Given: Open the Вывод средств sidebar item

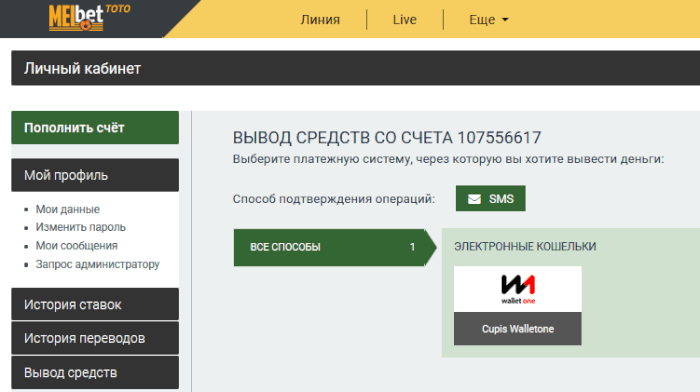Looking at the screenshot, I should tap(95, 372).
